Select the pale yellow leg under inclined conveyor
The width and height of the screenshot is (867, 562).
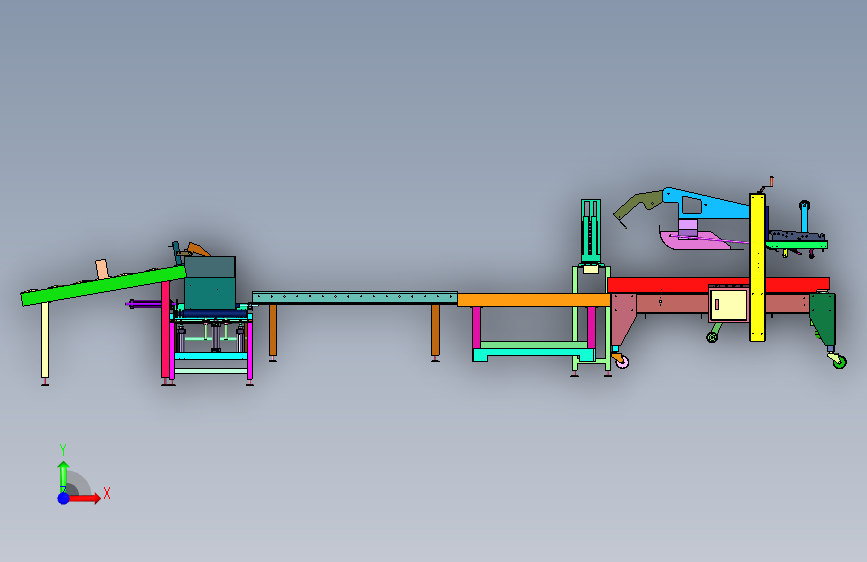pyautogui.click(x=45, y=340)
